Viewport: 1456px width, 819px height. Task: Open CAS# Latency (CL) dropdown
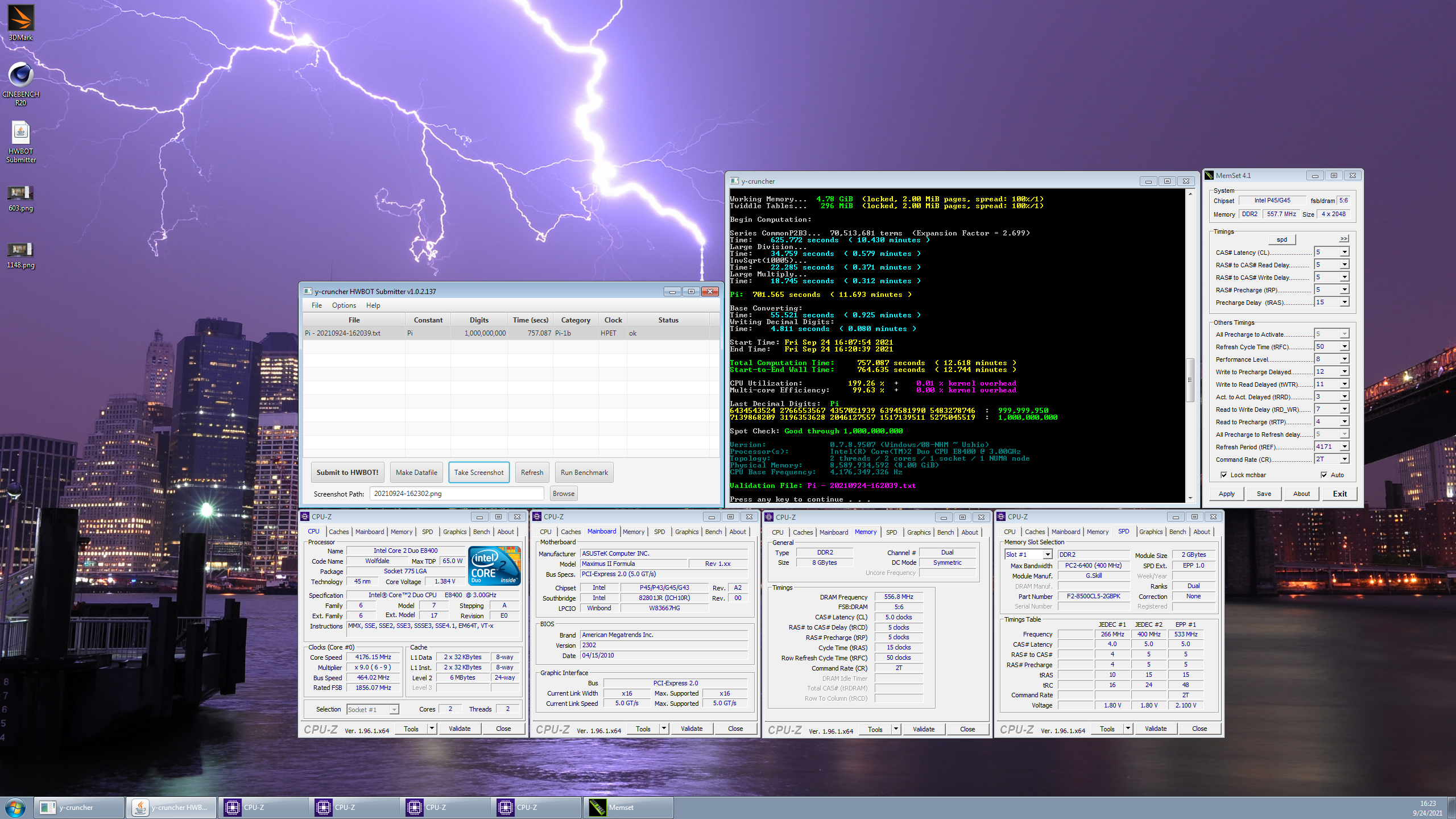tap(1345, 253)
